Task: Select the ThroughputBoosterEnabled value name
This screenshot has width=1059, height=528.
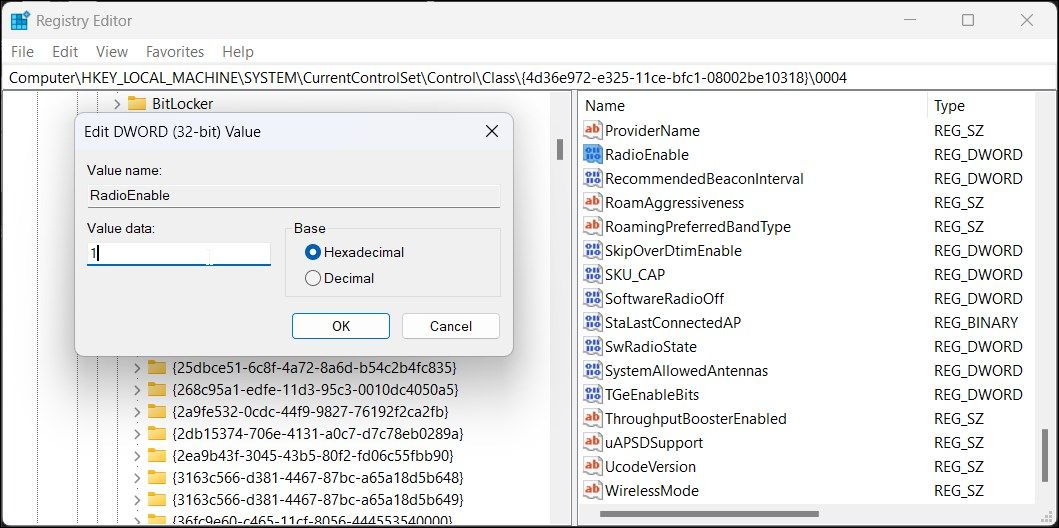Action: pos(696,419)
